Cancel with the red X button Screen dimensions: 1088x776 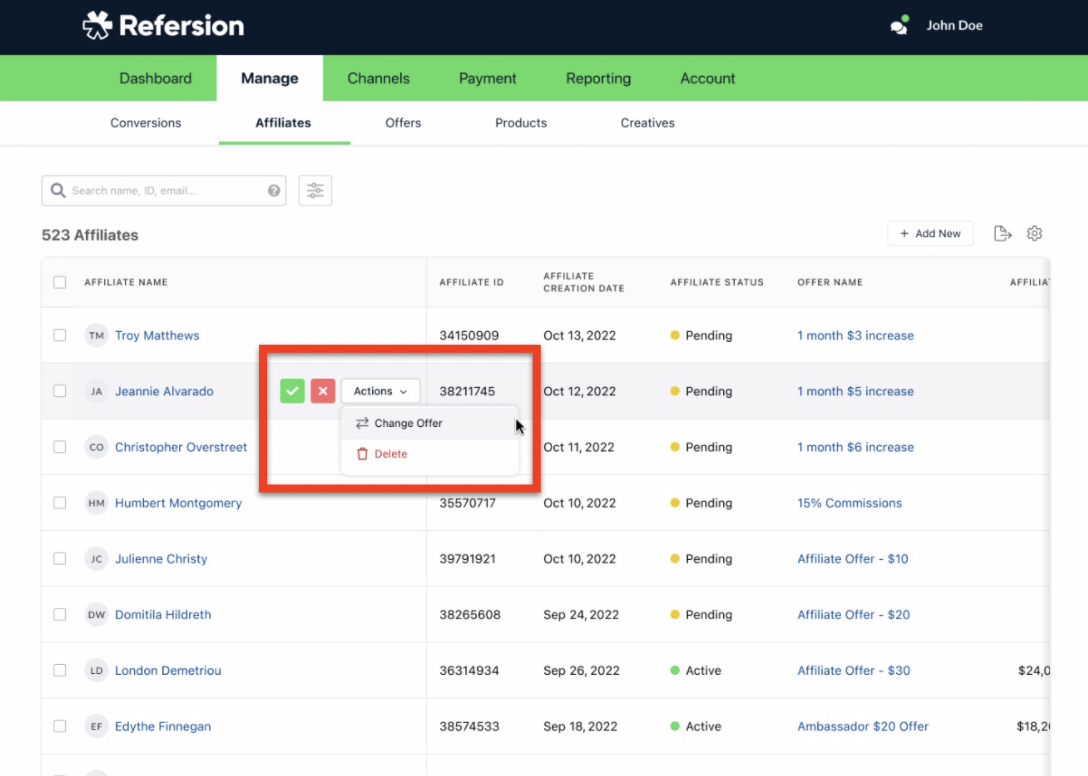click(322, 391)
